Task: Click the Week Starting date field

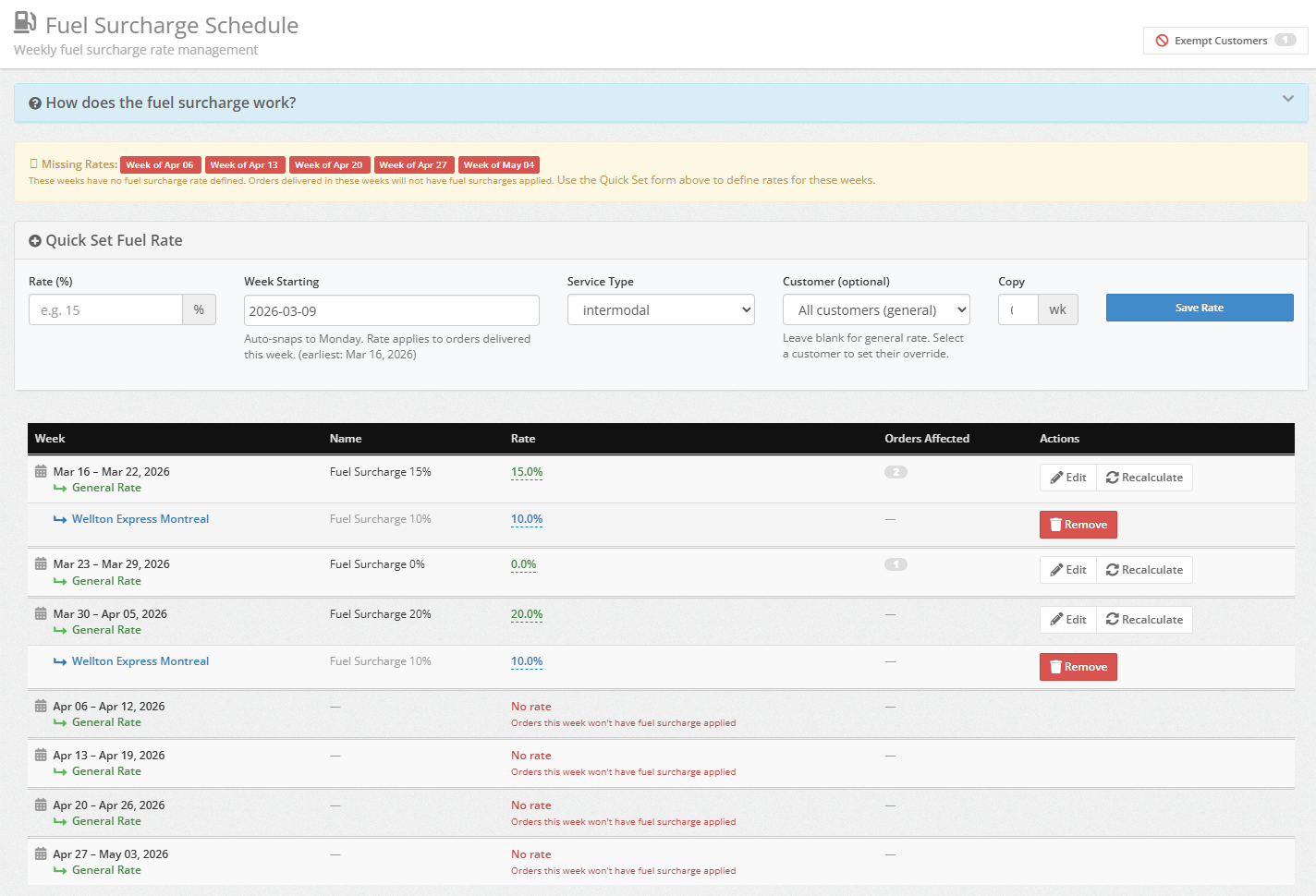Action: [391, 309]
